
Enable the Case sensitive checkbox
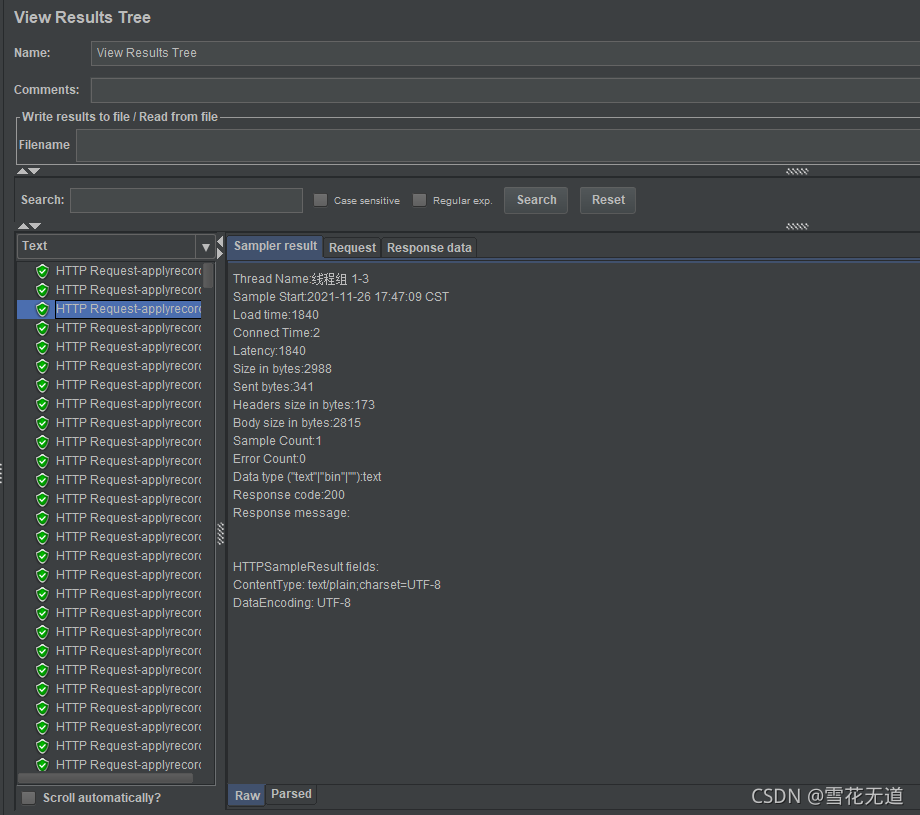click(x=320, y=200)
